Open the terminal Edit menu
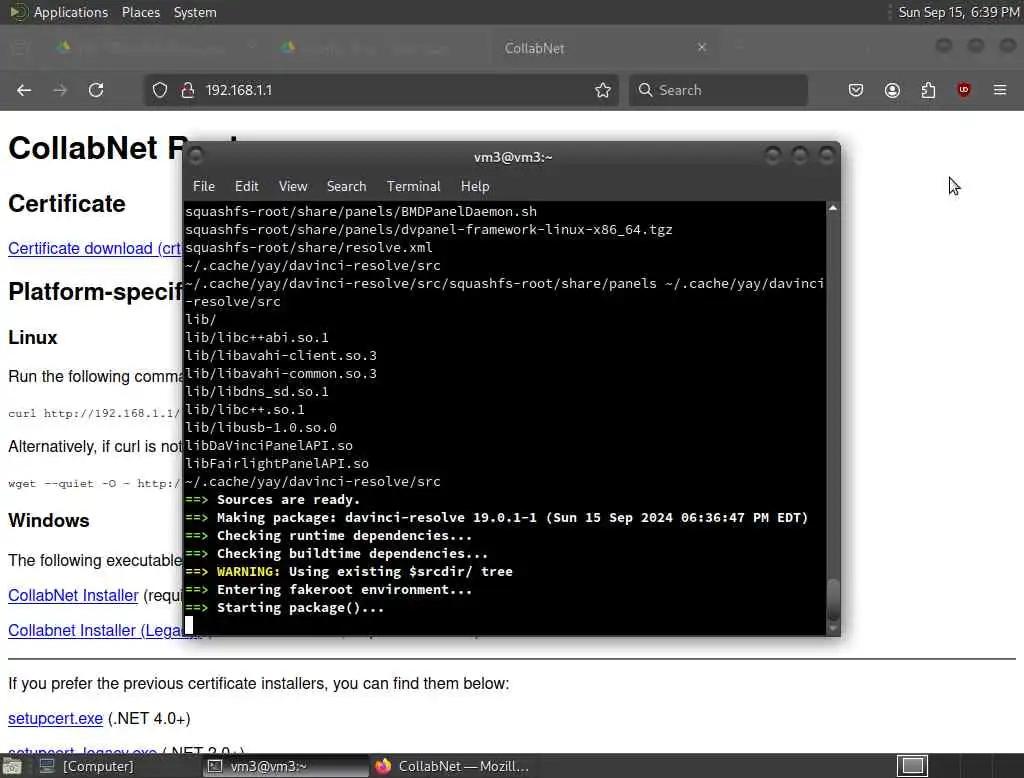1024x778 pixels. [246, 186]
